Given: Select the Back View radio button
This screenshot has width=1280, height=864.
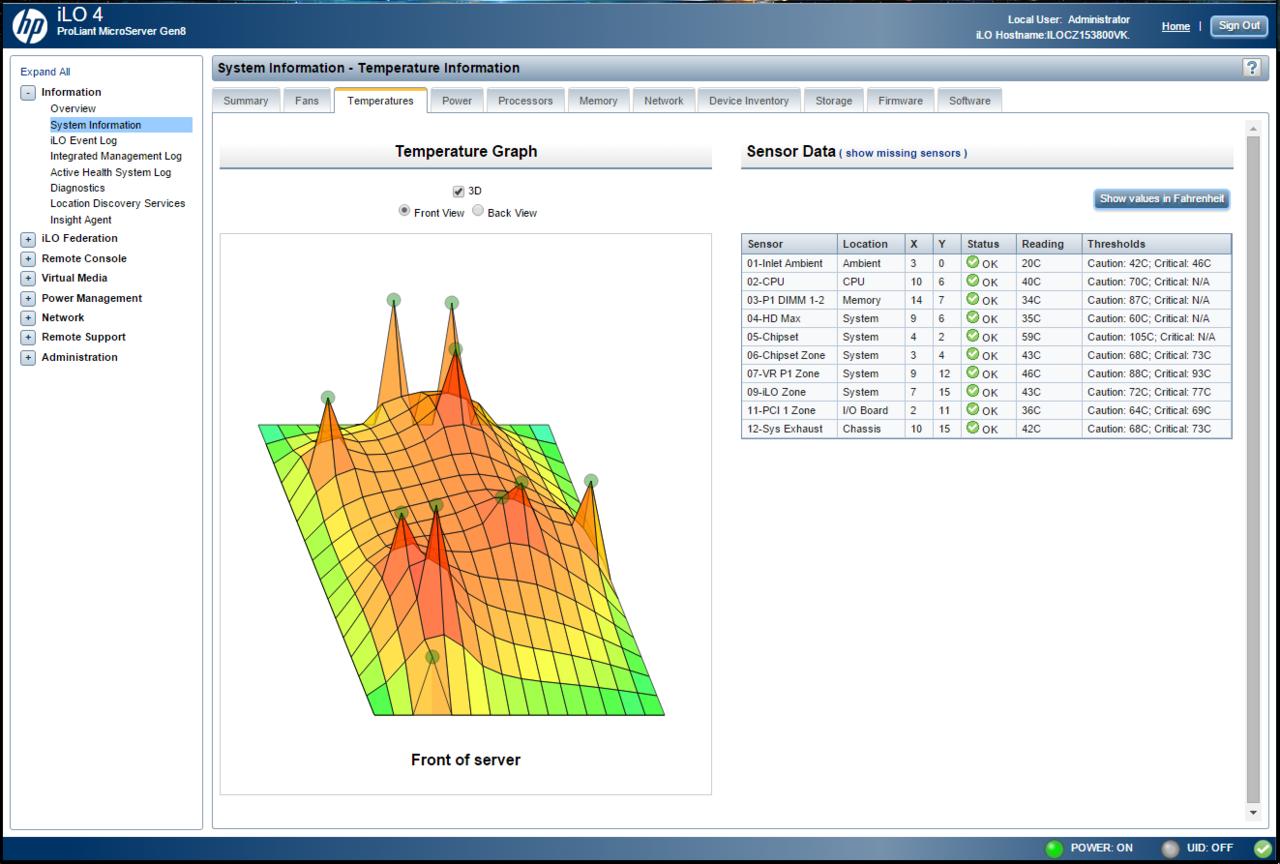Looking at the screenshot, I should coord(478,211).
